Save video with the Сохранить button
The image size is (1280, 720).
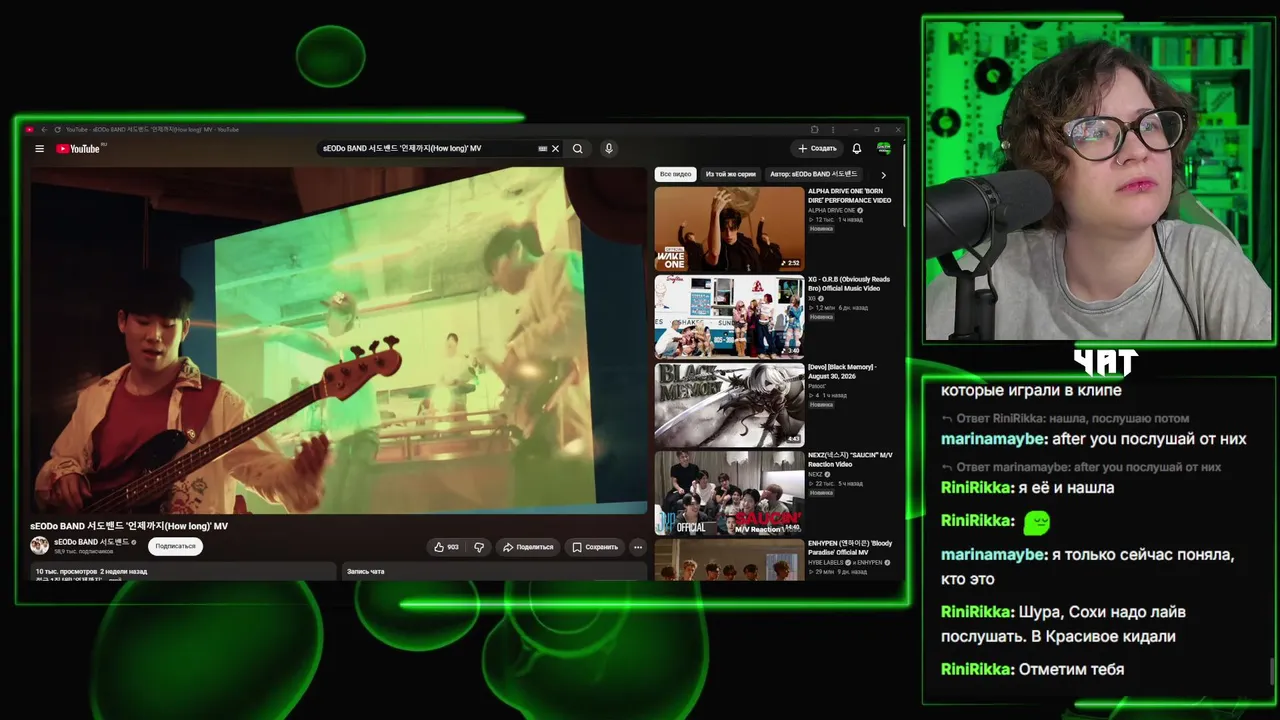coord(595,547)
